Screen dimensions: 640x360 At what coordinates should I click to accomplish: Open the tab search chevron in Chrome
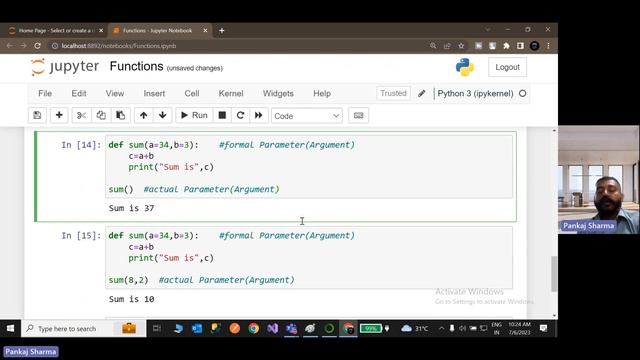(488, 30)
